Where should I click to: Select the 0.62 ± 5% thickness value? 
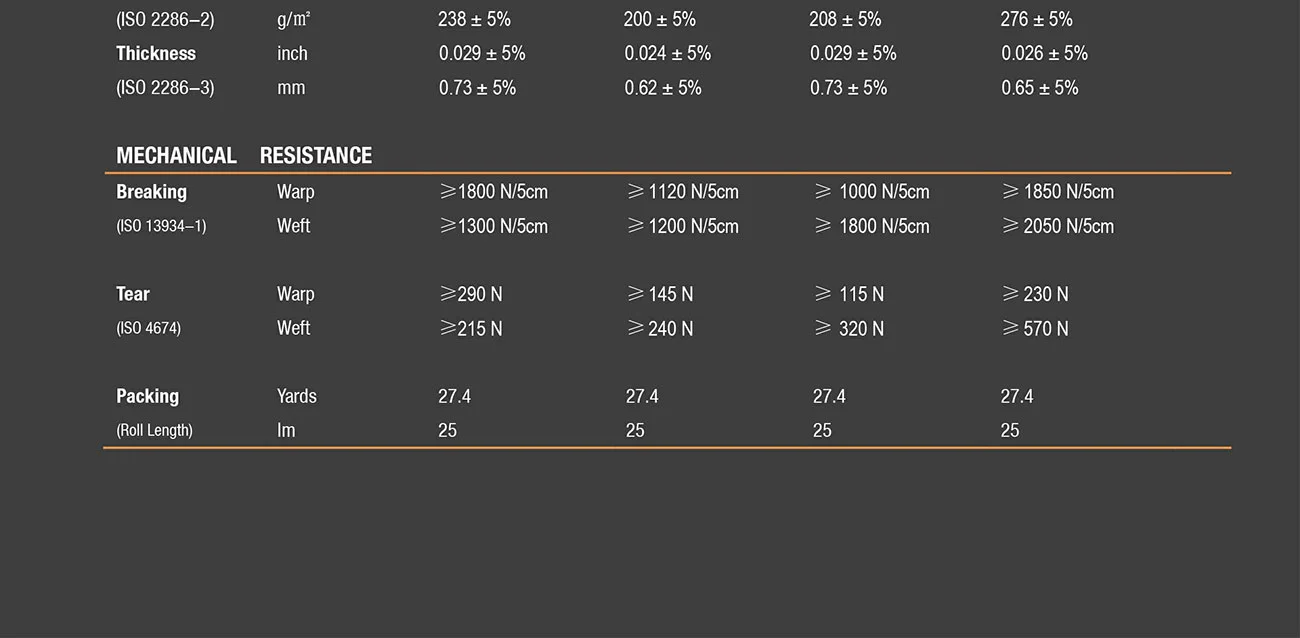pyautogui.click(x=663, y=88)
